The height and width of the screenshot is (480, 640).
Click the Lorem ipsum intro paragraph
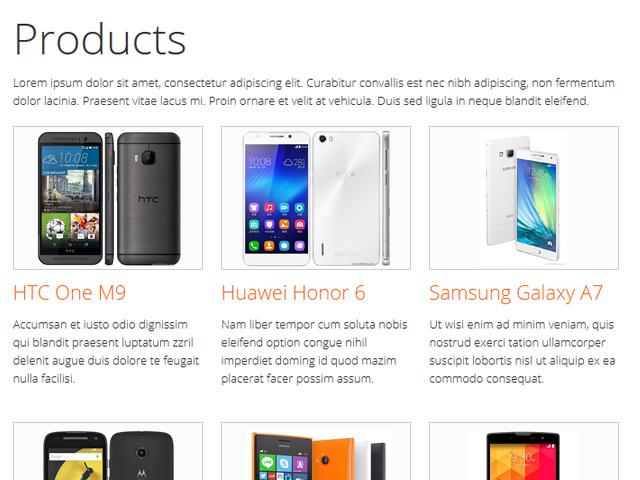point(314,92)
